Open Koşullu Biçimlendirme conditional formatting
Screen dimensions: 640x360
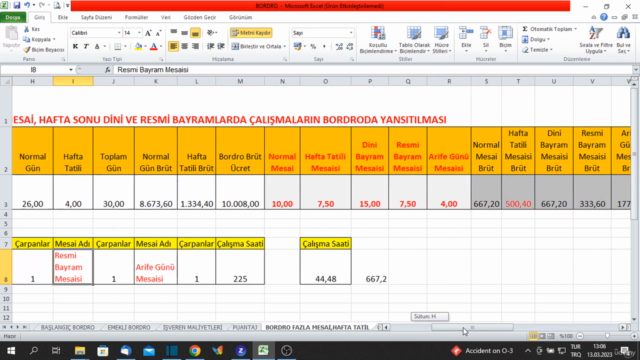click(378, 40)
